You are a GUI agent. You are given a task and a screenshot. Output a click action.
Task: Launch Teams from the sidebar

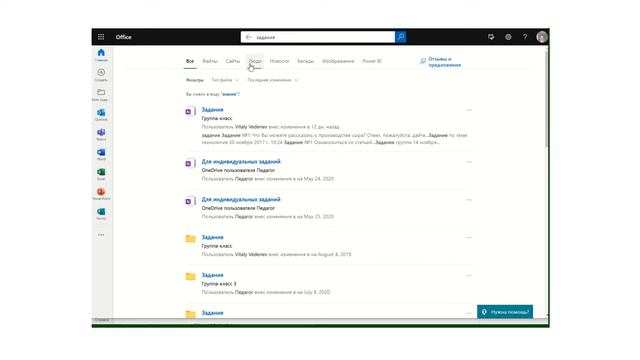click(x=101, y=134)
